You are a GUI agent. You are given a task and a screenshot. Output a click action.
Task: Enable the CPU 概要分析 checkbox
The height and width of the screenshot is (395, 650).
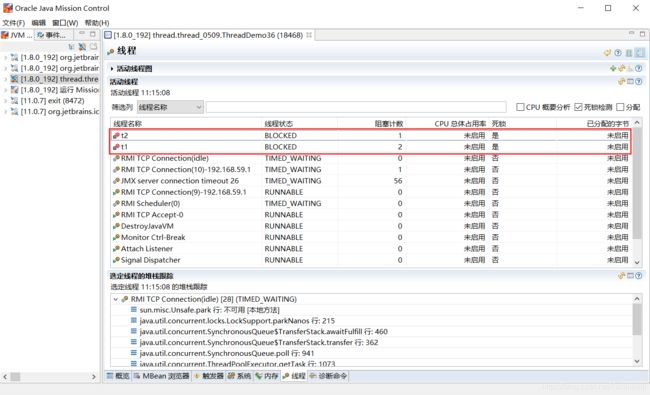point(520,107)
